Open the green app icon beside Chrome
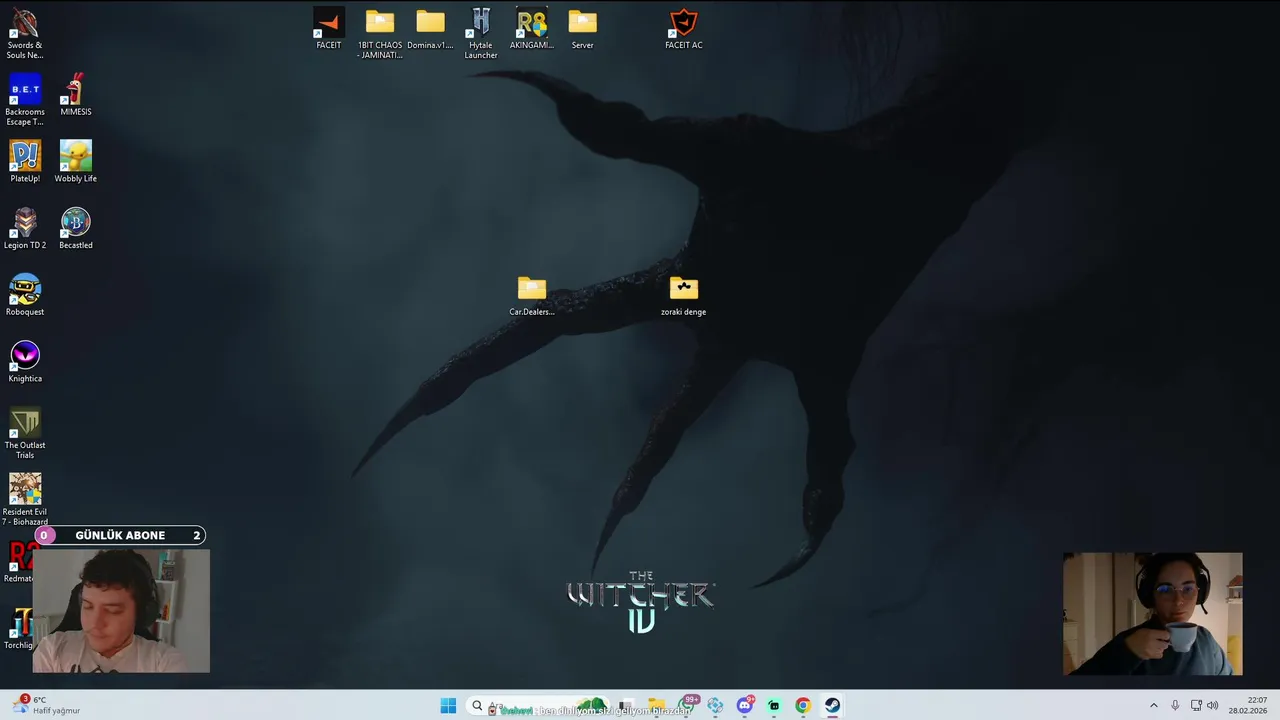The image size is (1280, 720). (773, 706)
